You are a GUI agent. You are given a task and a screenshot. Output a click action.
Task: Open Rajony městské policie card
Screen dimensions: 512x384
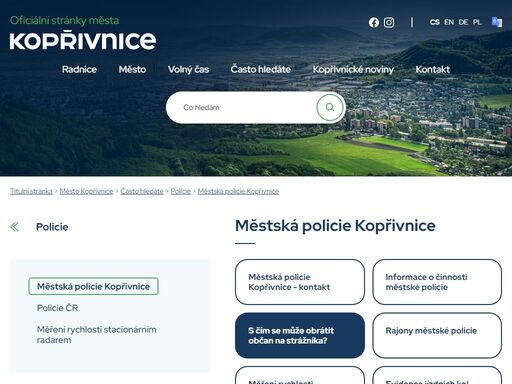[x=437, y=335]
